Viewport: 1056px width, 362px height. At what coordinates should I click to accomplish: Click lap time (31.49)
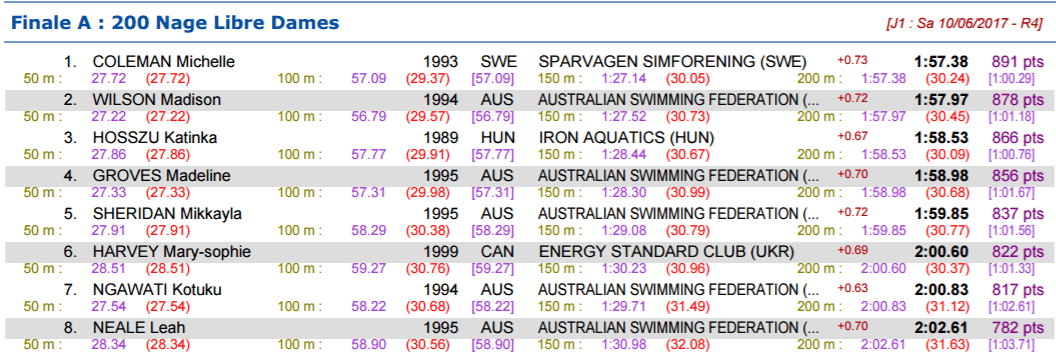pyautogui.click(x=688, y=307)
